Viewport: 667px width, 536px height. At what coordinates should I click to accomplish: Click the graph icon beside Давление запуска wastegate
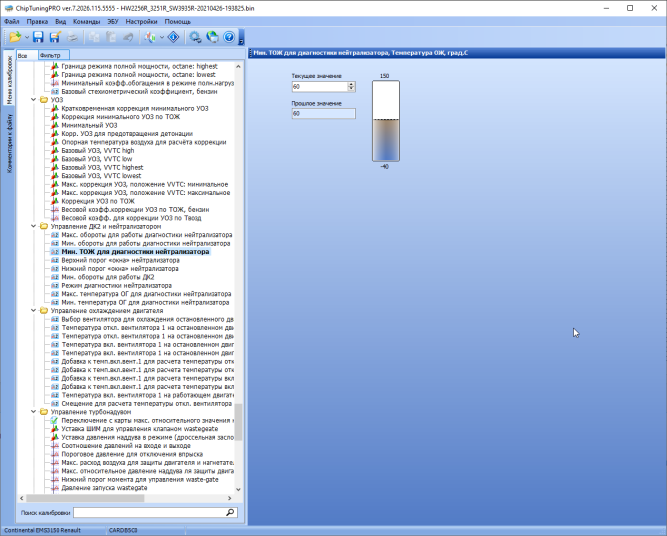55,488
